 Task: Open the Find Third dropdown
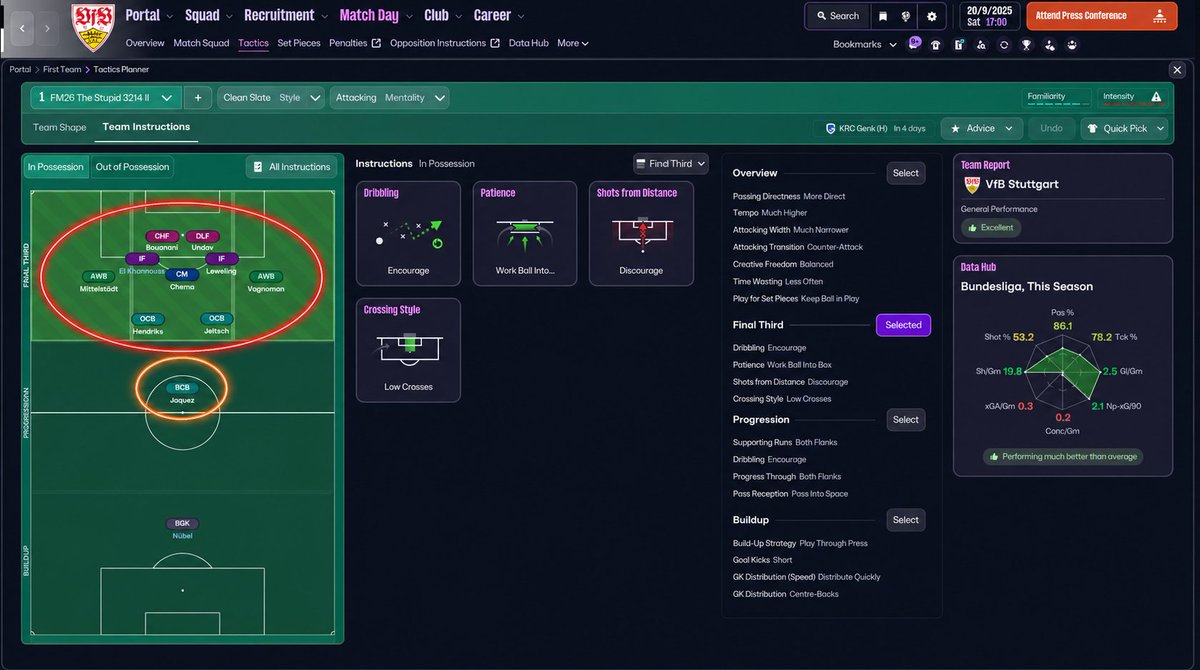tap(670, 164)
